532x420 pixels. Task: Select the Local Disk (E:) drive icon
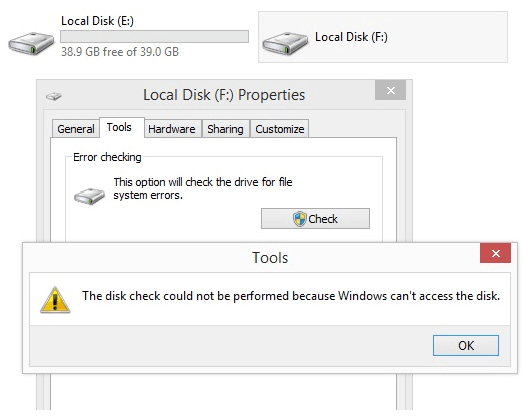click(31, 43)
